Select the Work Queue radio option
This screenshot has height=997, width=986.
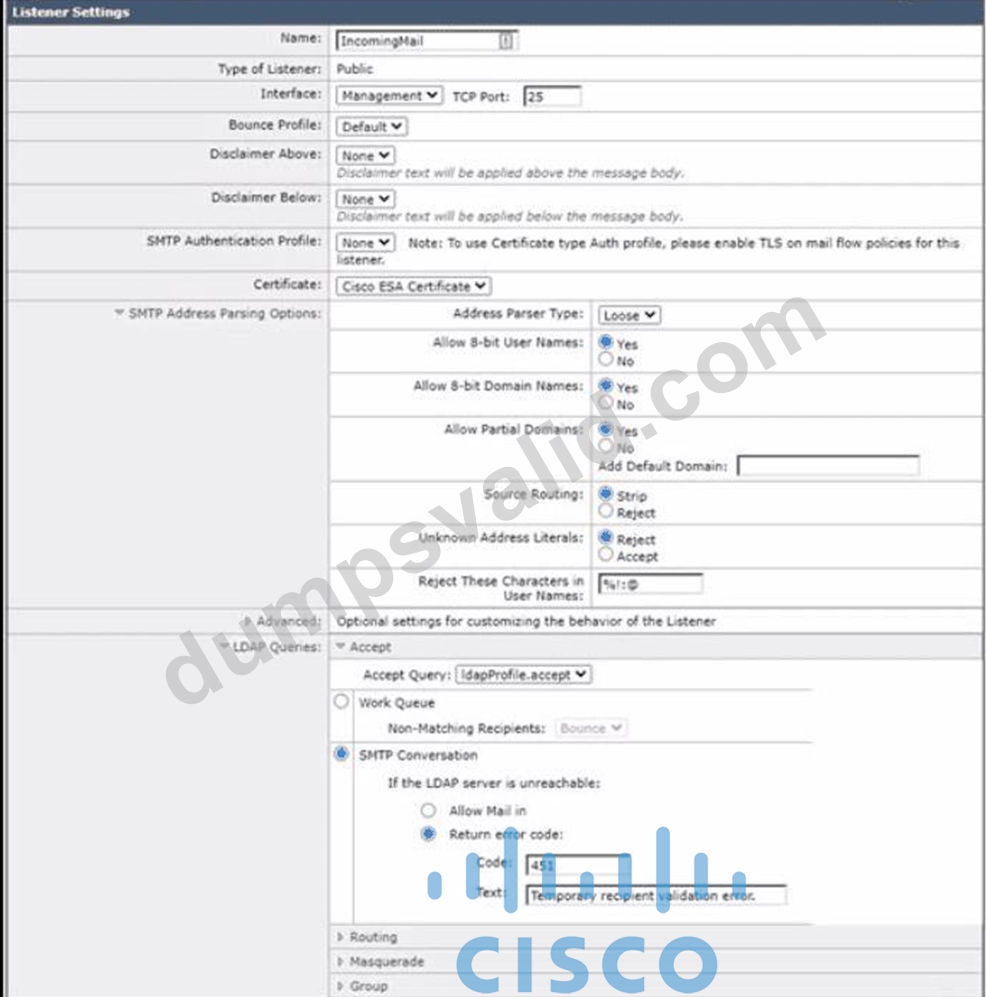click(x=341, y=701)
